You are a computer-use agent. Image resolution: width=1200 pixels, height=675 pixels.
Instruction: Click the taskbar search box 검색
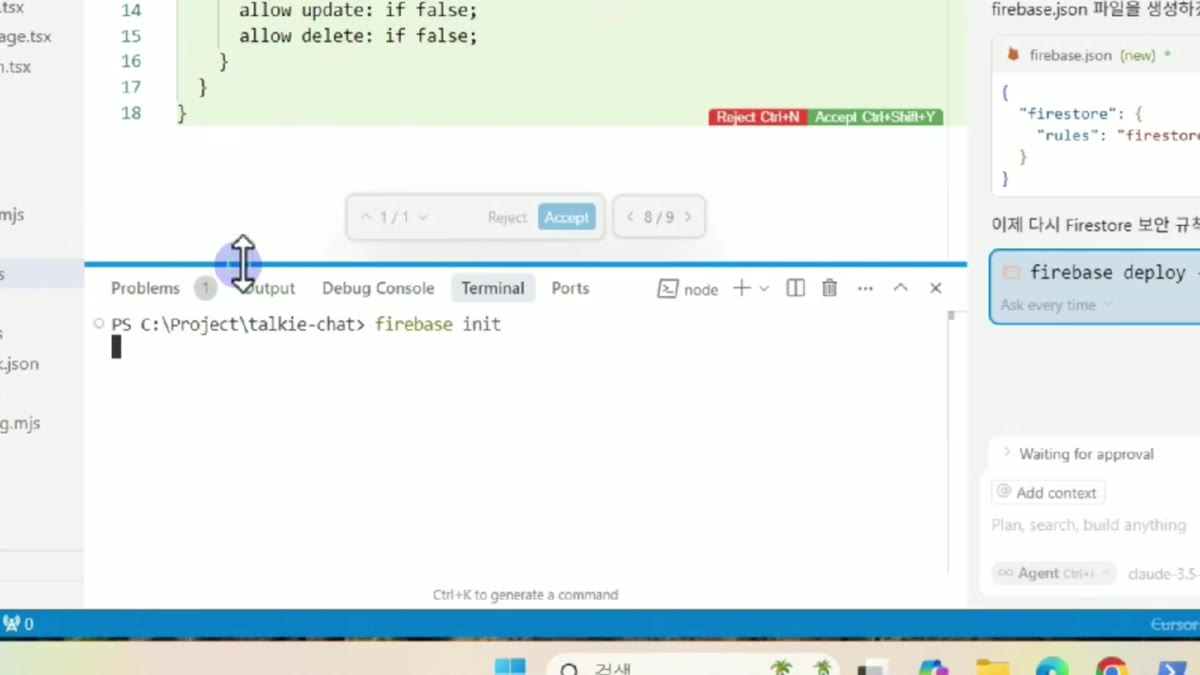tap(690, 666)
